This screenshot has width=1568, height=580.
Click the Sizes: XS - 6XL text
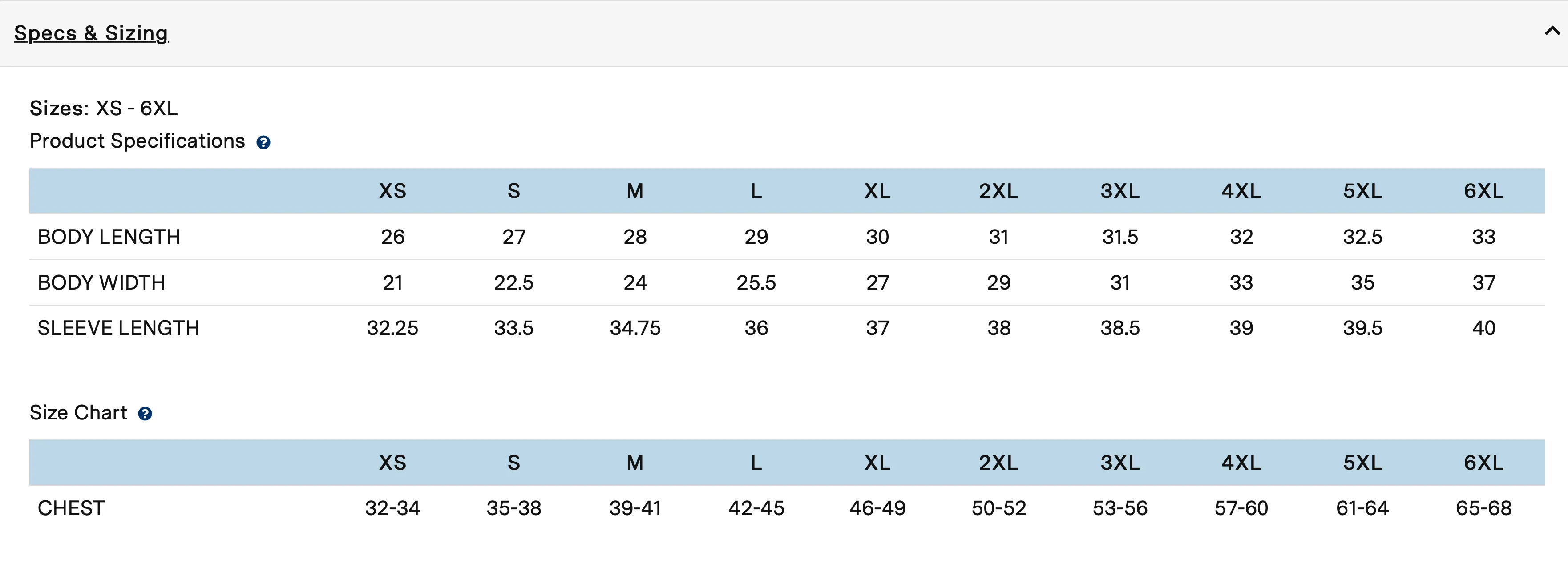point(104,109)
